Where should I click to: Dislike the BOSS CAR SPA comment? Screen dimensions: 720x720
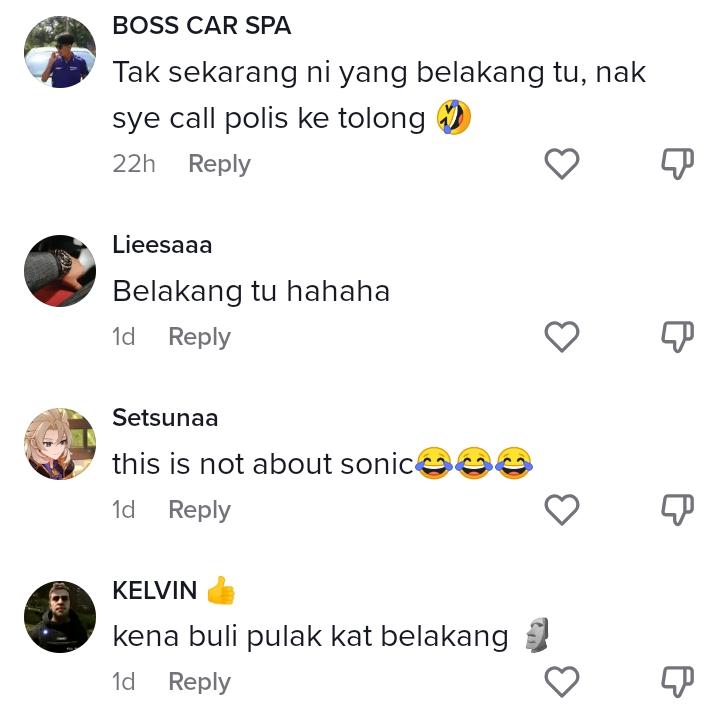click(x=678, y=163)
